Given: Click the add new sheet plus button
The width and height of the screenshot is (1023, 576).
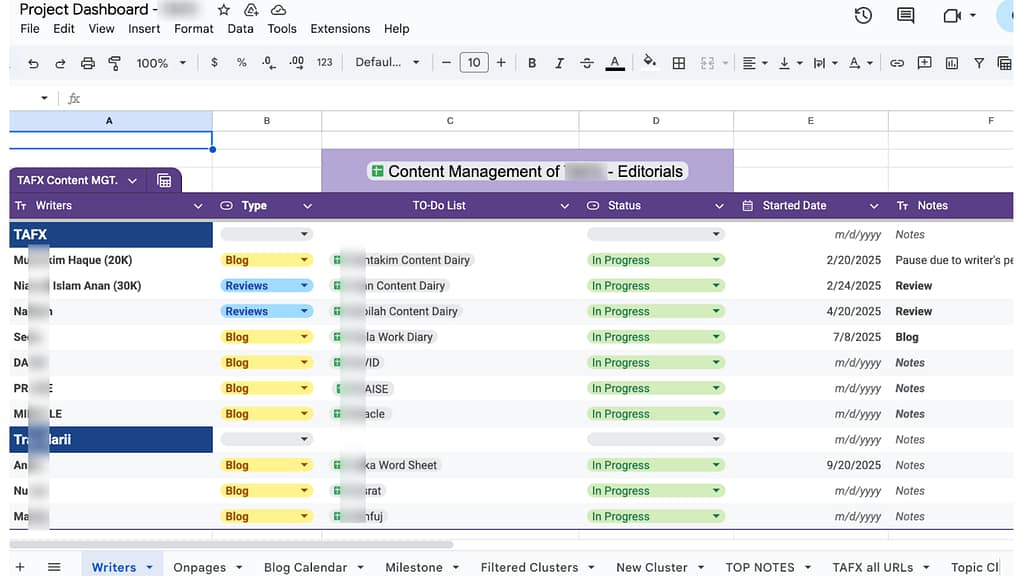Looking at the screenshot, I should (x=20, y=567).
